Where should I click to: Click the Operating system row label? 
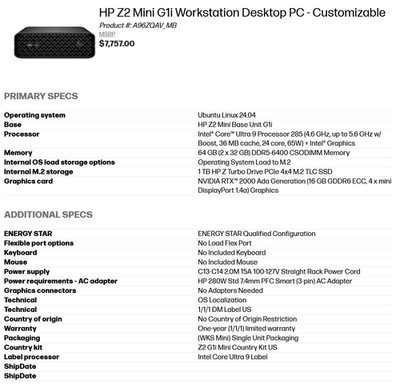pos(35,115)
